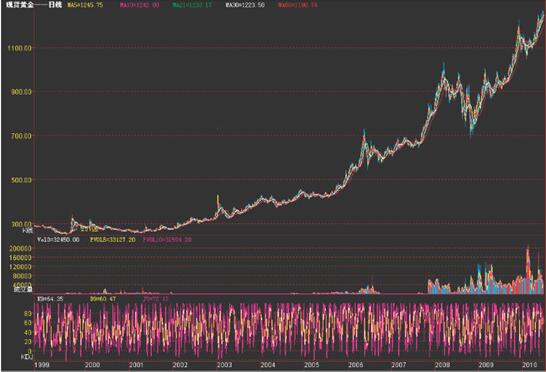Select year 2000 on the time axis
The height and width of the screenshot is (372, 546).
point(93,365)
